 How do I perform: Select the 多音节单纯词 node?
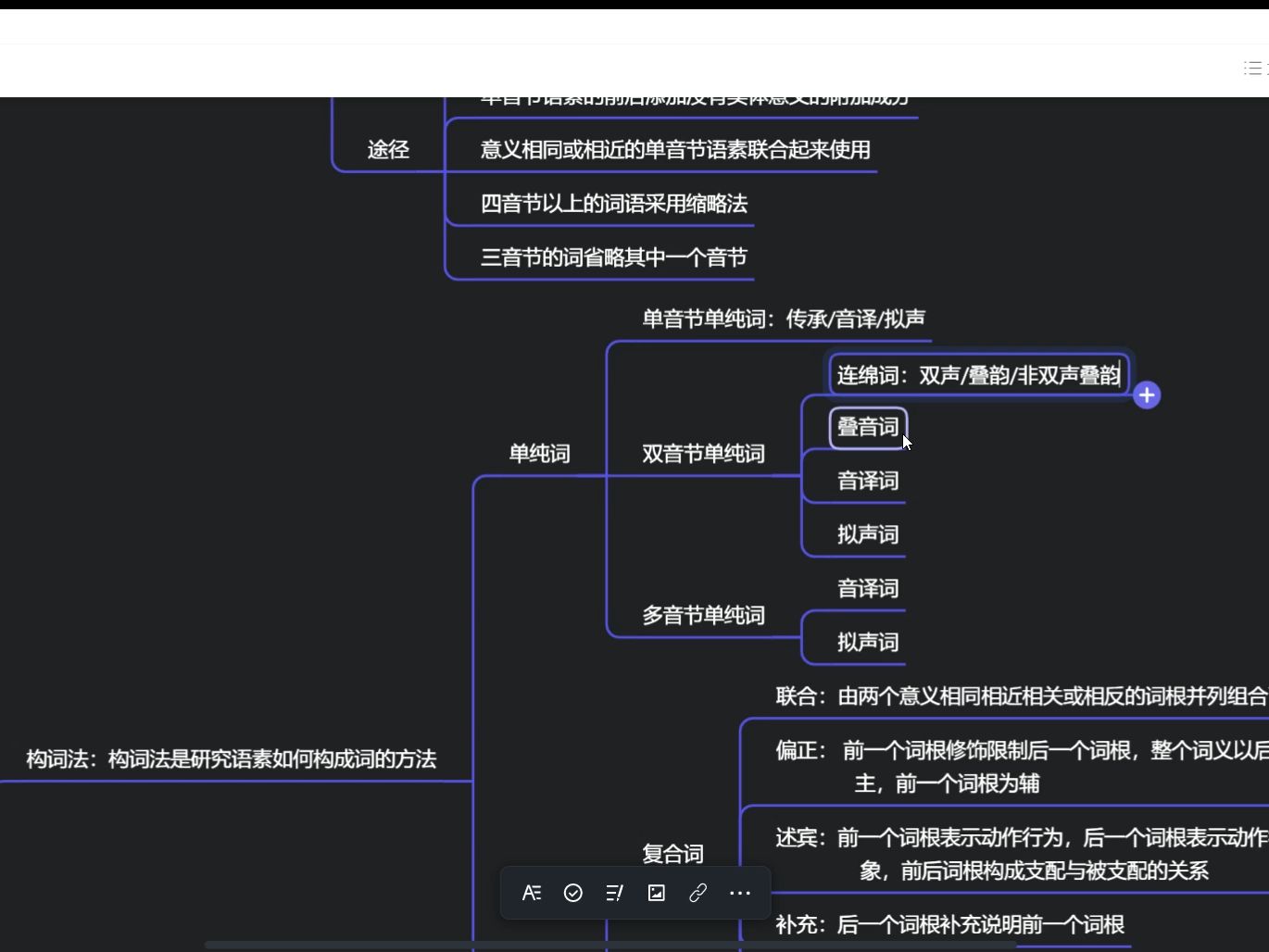(704, 615)
